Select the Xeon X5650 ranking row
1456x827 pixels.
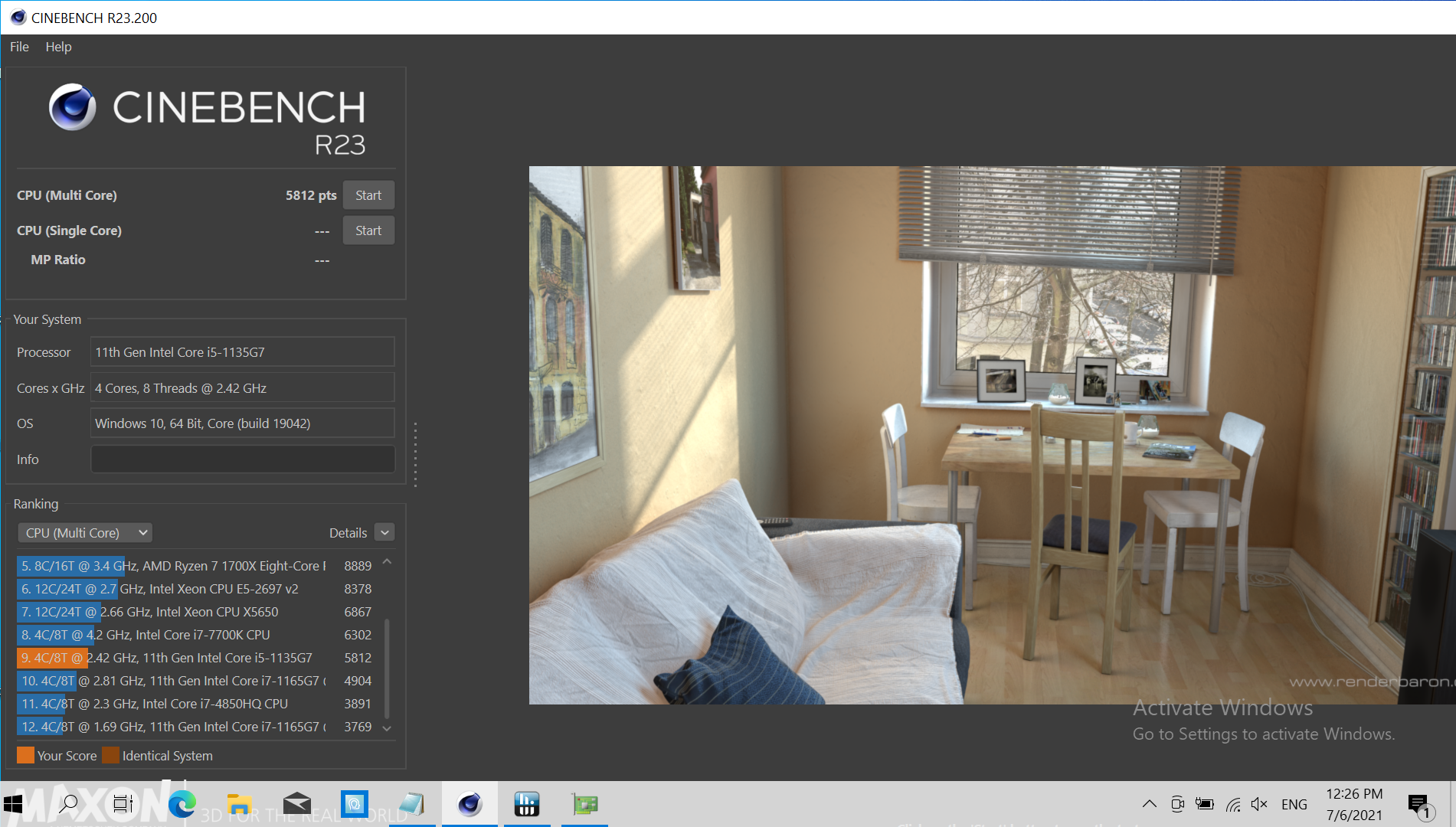click(x=195, y=612)
